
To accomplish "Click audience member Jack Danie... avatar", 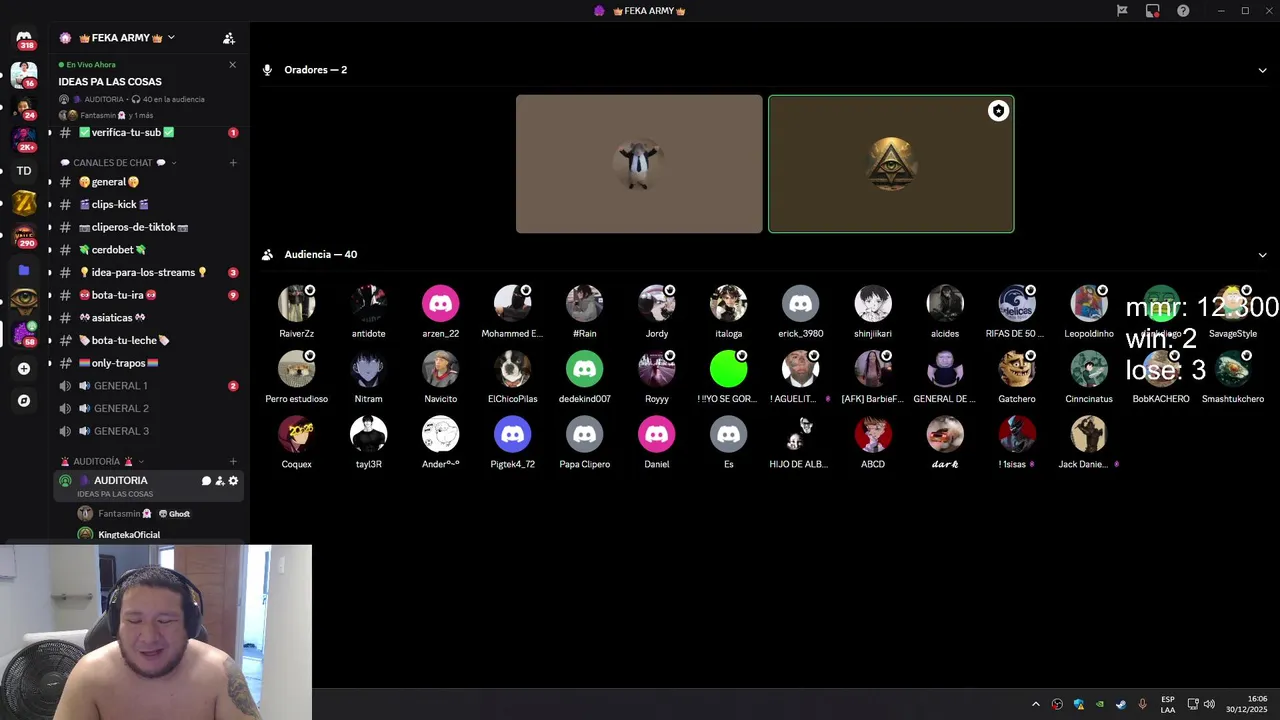I will coord(1088,434).
